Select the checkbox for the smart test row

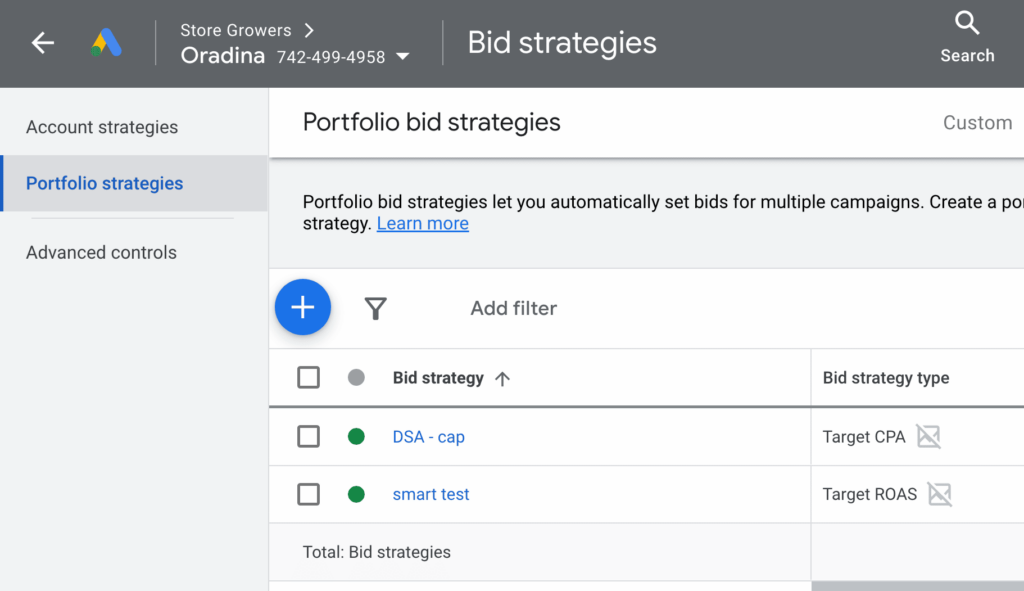308,494
